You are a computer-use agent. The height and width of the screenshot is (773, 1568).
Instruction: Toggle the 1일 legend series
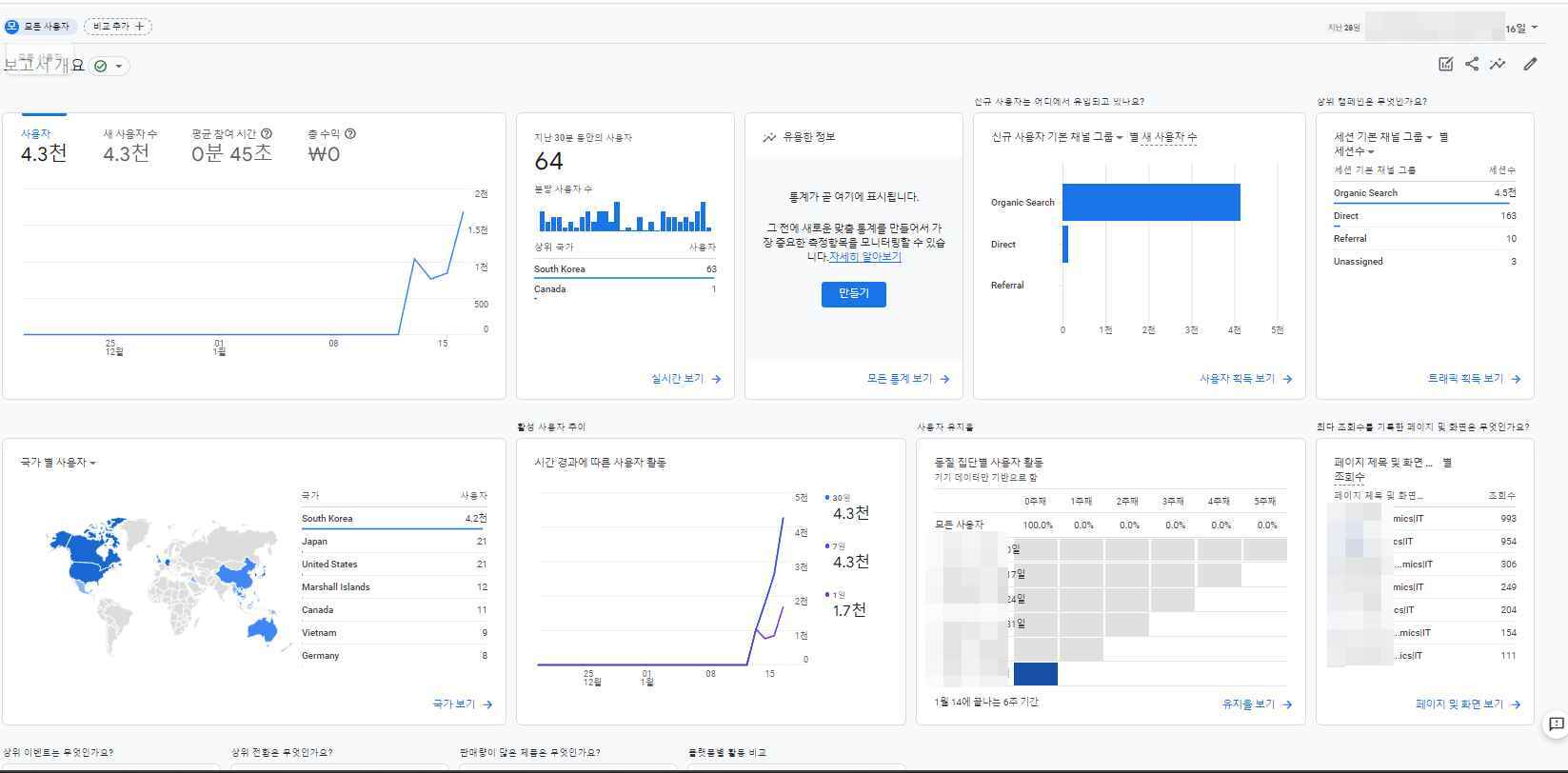coord(836,595)
